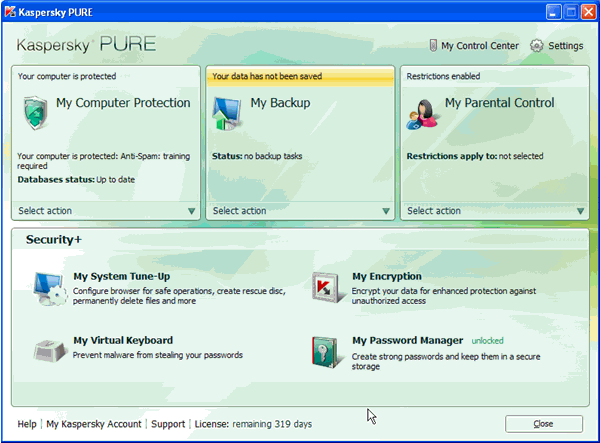Open My Kaspersky Account link
Image resolution: width=600 pixels, height=443 pixels.
click(x=94, y=424)
